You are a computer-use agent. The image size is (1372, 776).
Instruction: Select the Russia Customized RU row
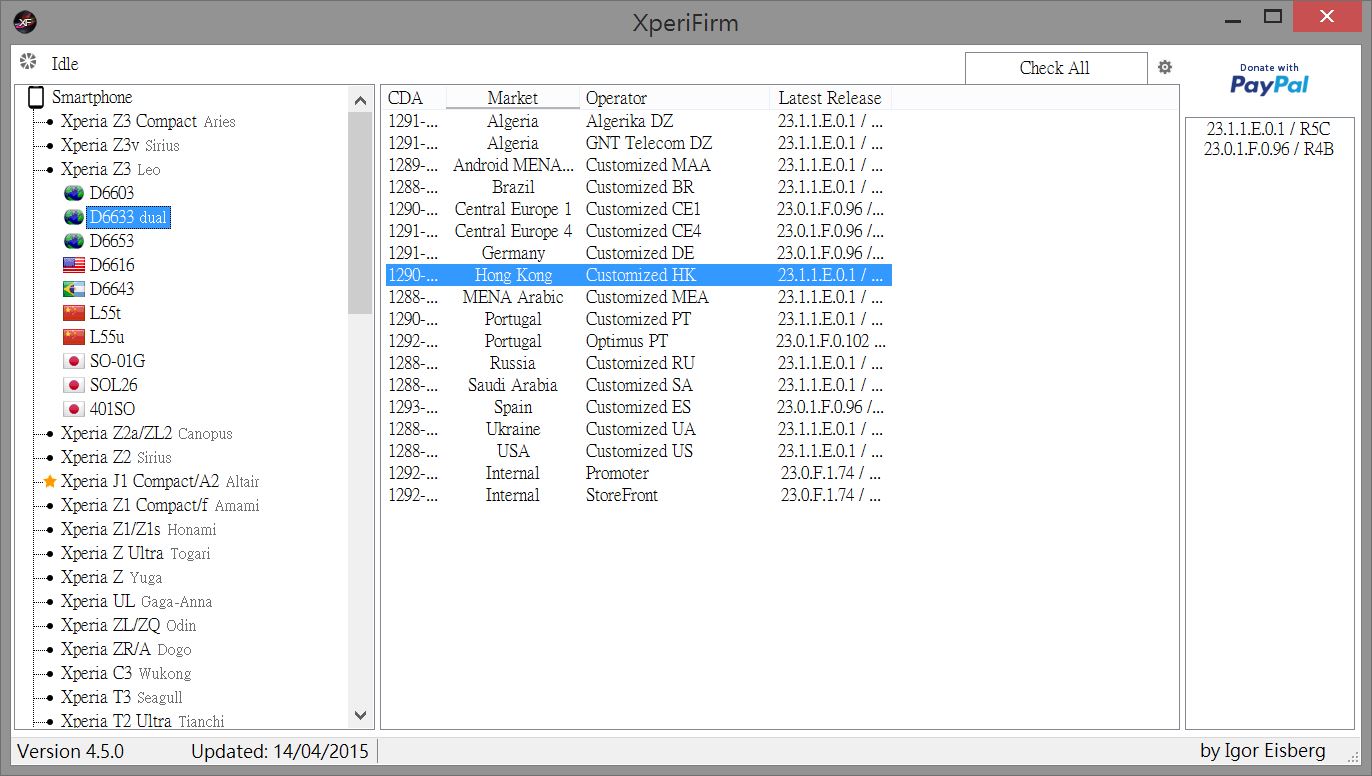click(638, 363)
